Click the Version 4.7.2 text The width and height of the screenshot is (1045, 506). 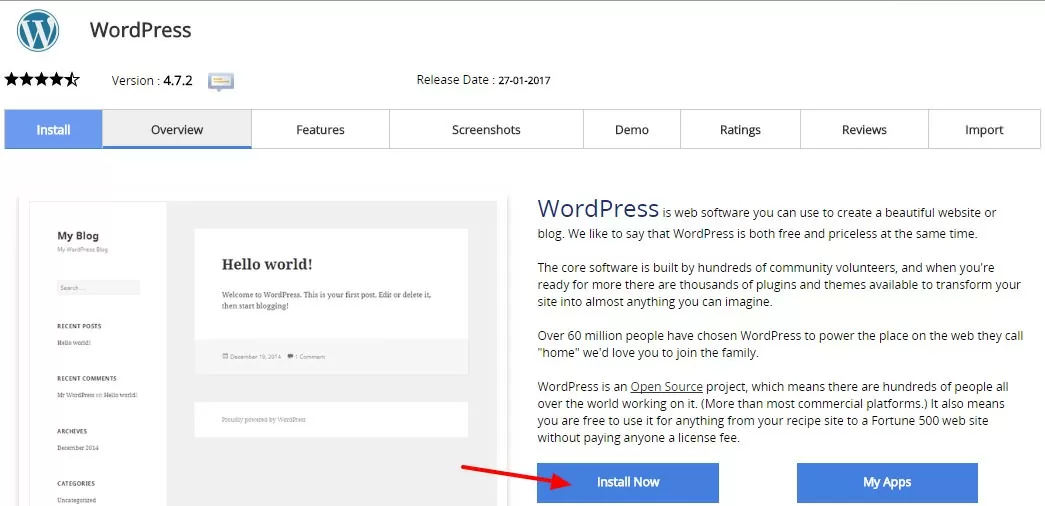click(152, 81)
